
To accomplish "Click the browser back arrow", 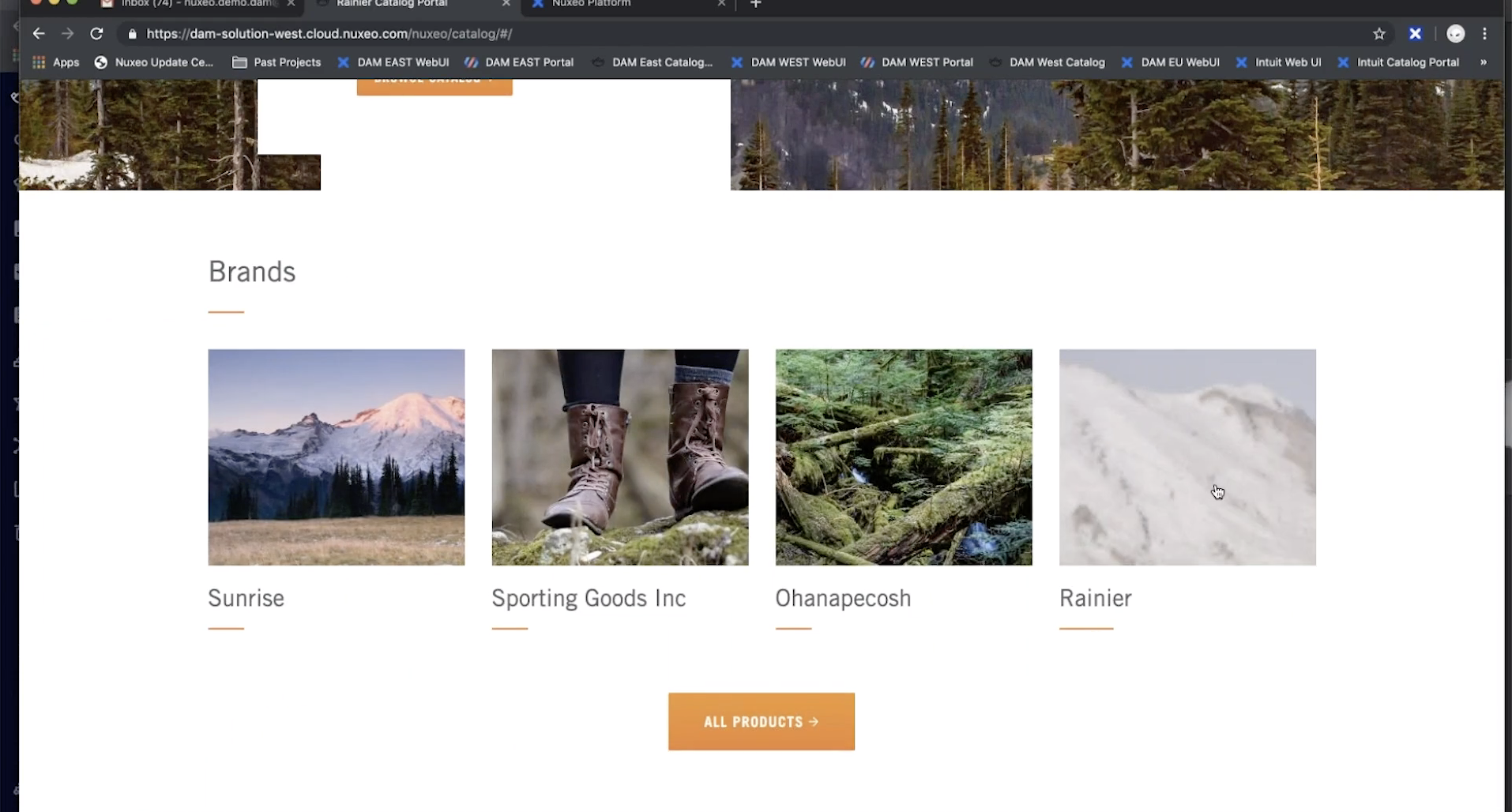I will click(x=39, y=34).
